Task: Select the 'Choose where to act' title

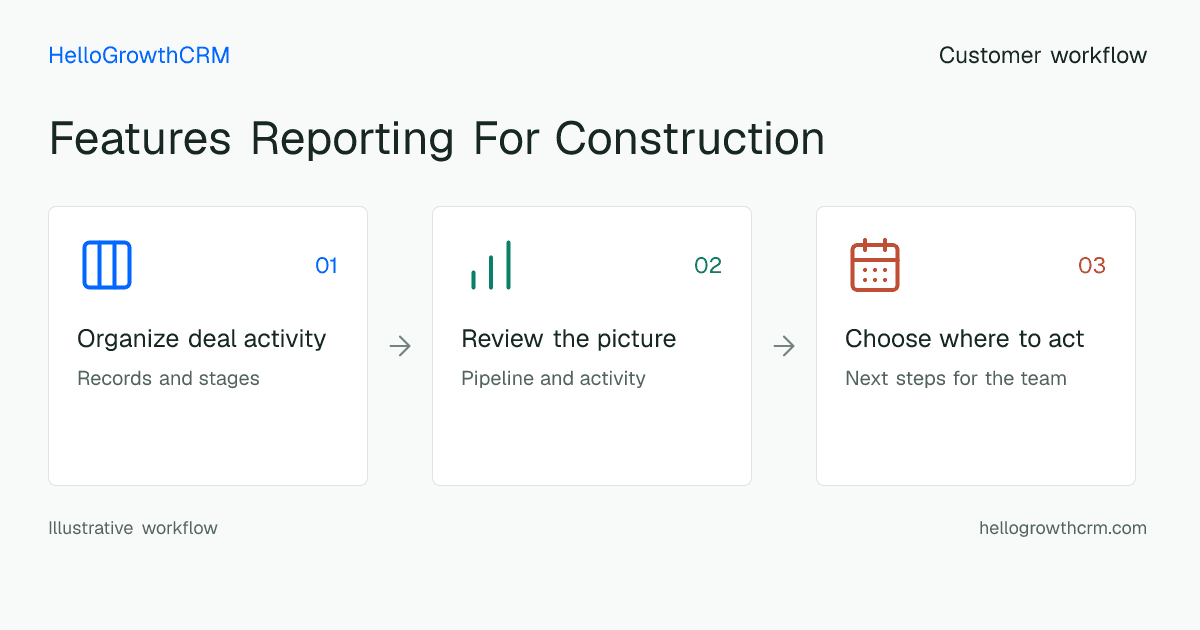Action: pos(965,339)
